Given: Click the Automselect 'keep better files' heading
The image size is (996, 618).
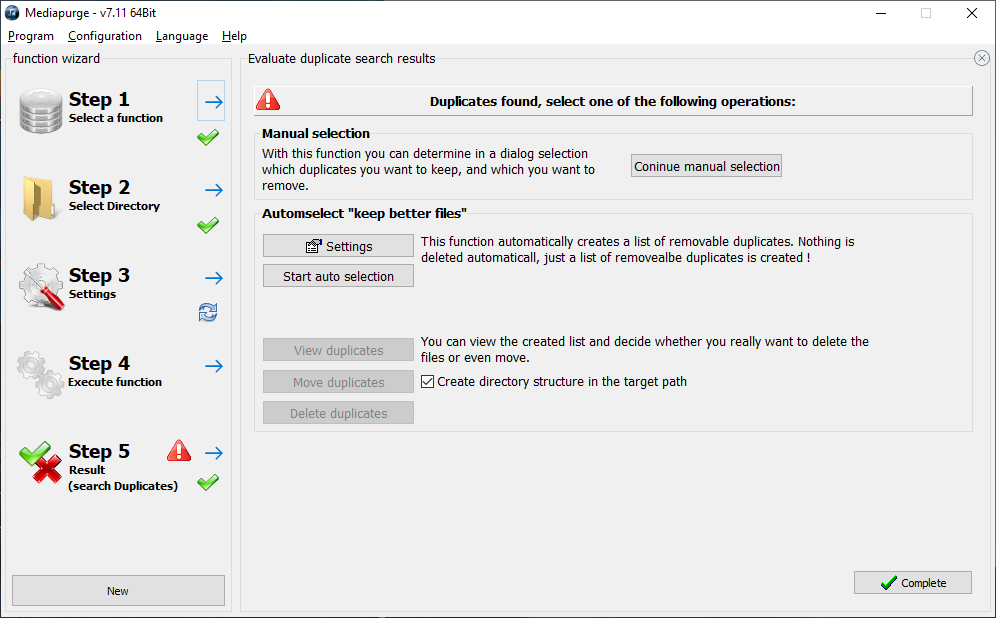Looking at the screenshot, I should pos(364,213).
